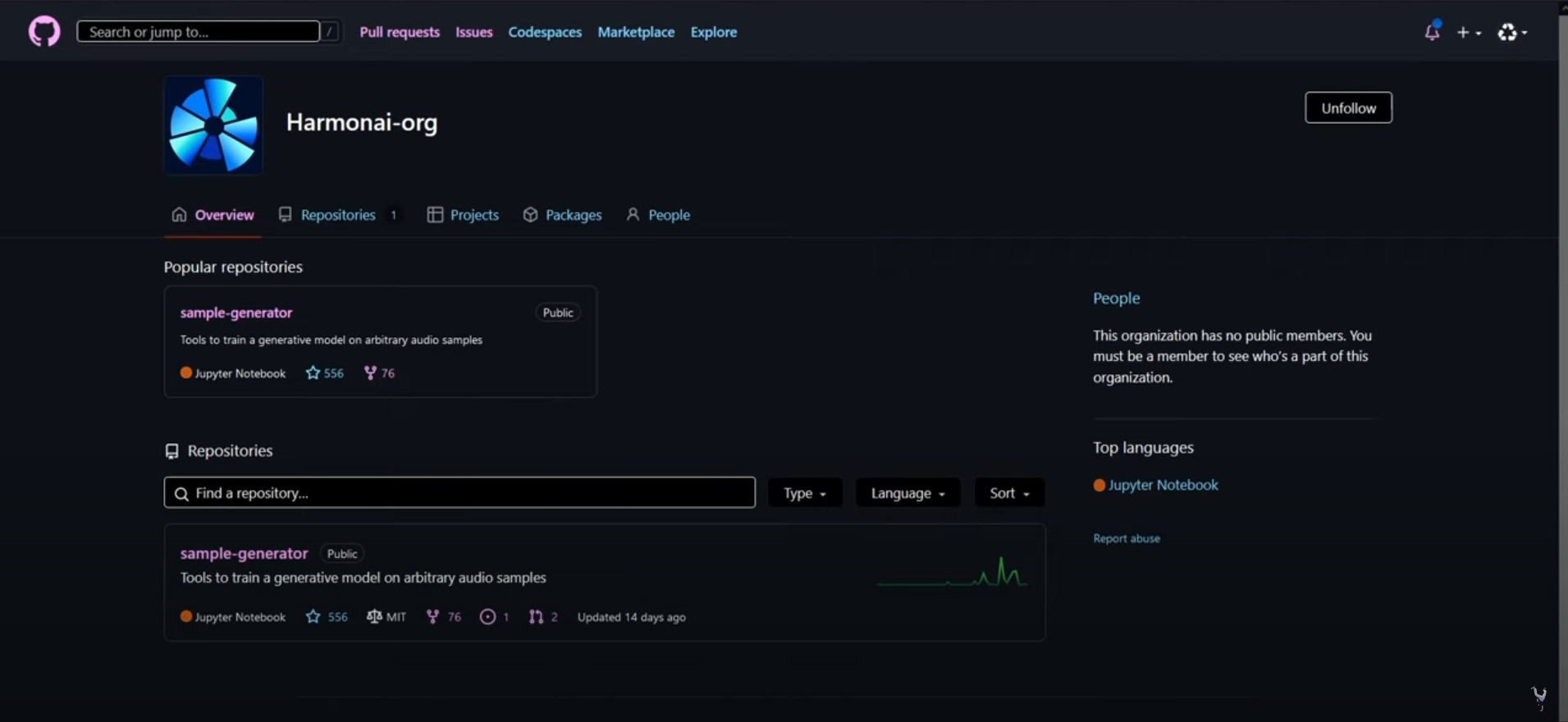Click the Public badge in popular card
This screenshot has width=1568, height=722.
point(558,313)
